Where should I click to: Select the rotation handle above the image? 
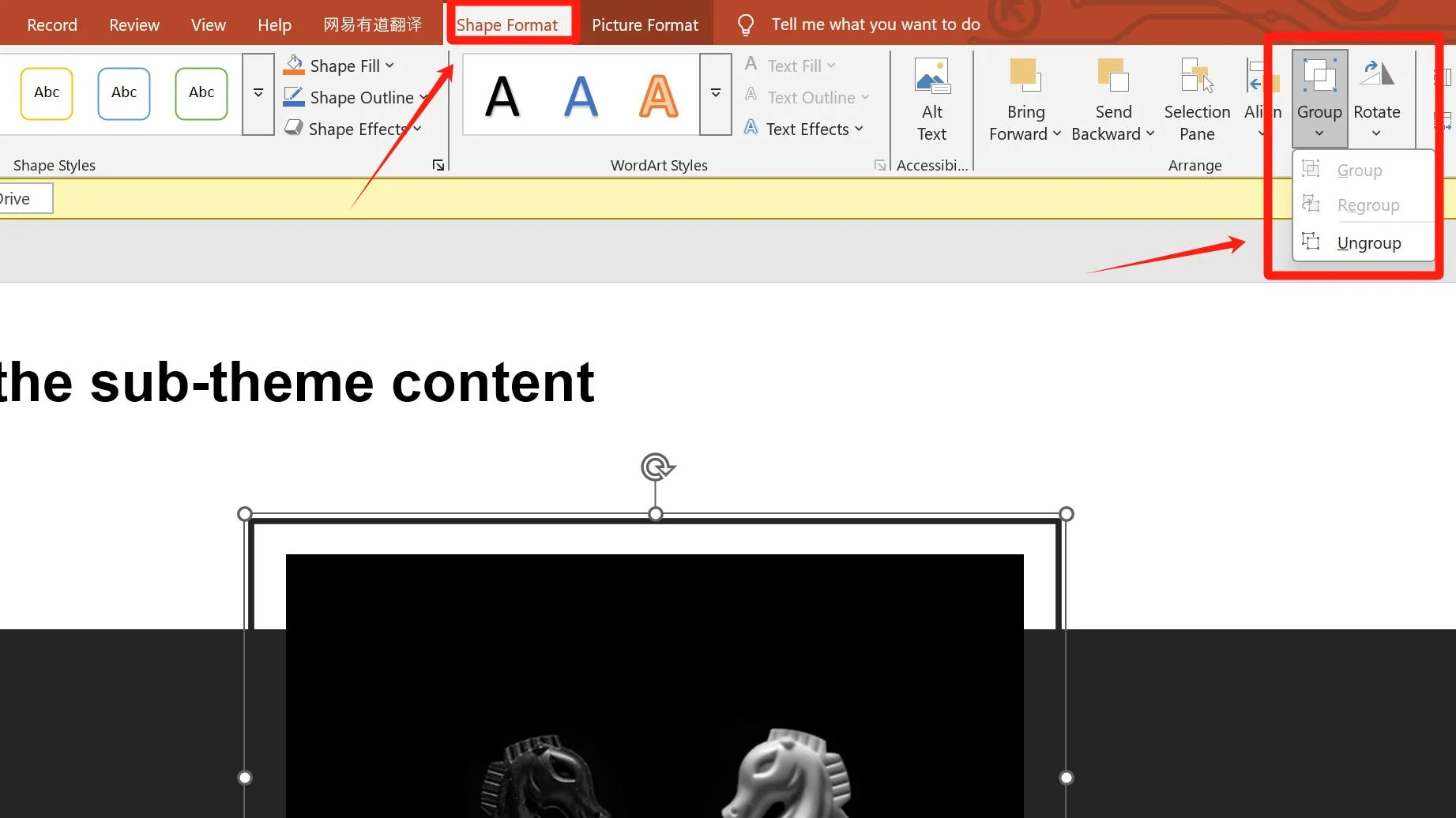point(656,467)
